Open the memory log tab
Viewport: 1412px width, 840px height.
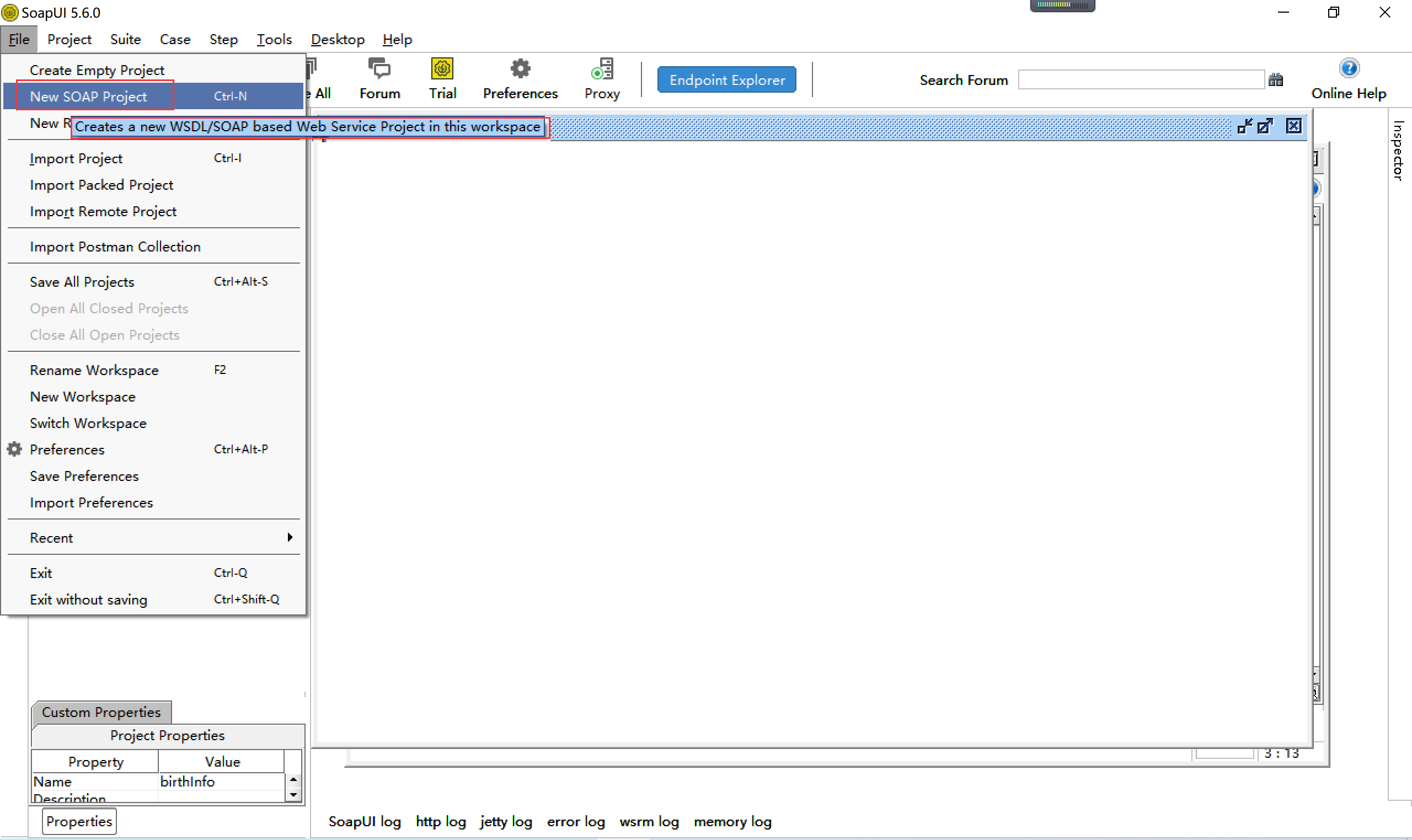click(732, 821)
